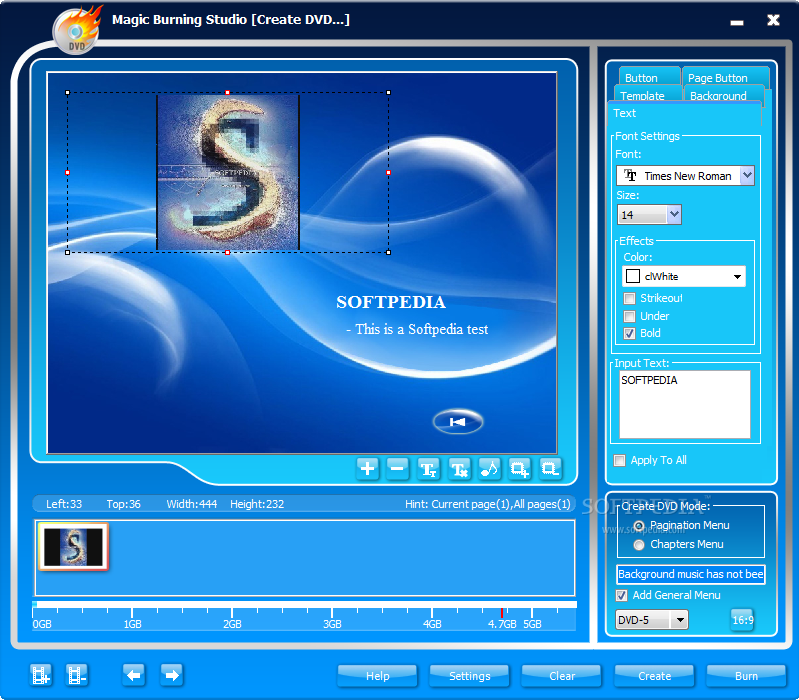Uncheck Add General Menu checkbox
This screenshot has height=700, width=799.
point(622,595)
